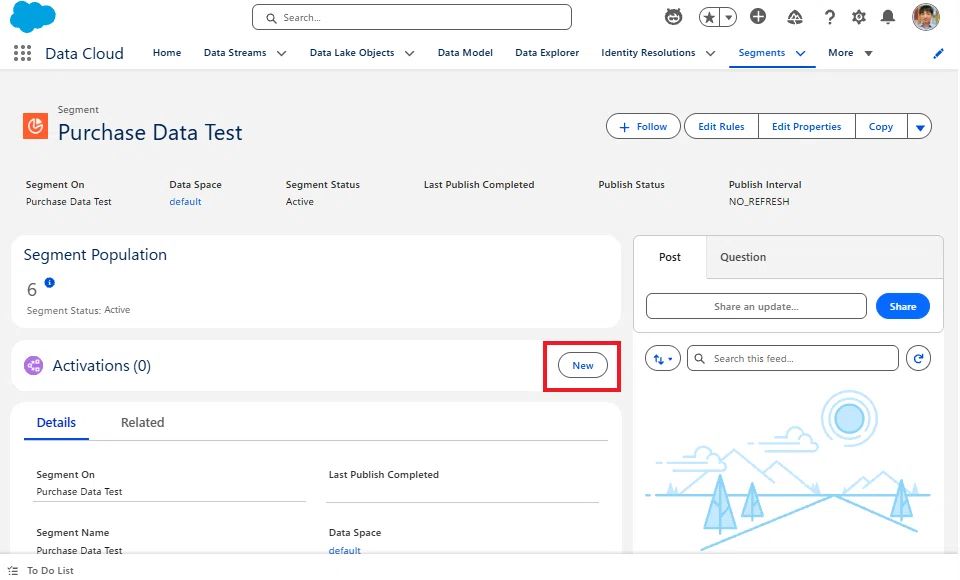
Task: Expand the Identity Resolutions chevron menu
Action: (711, 53)
